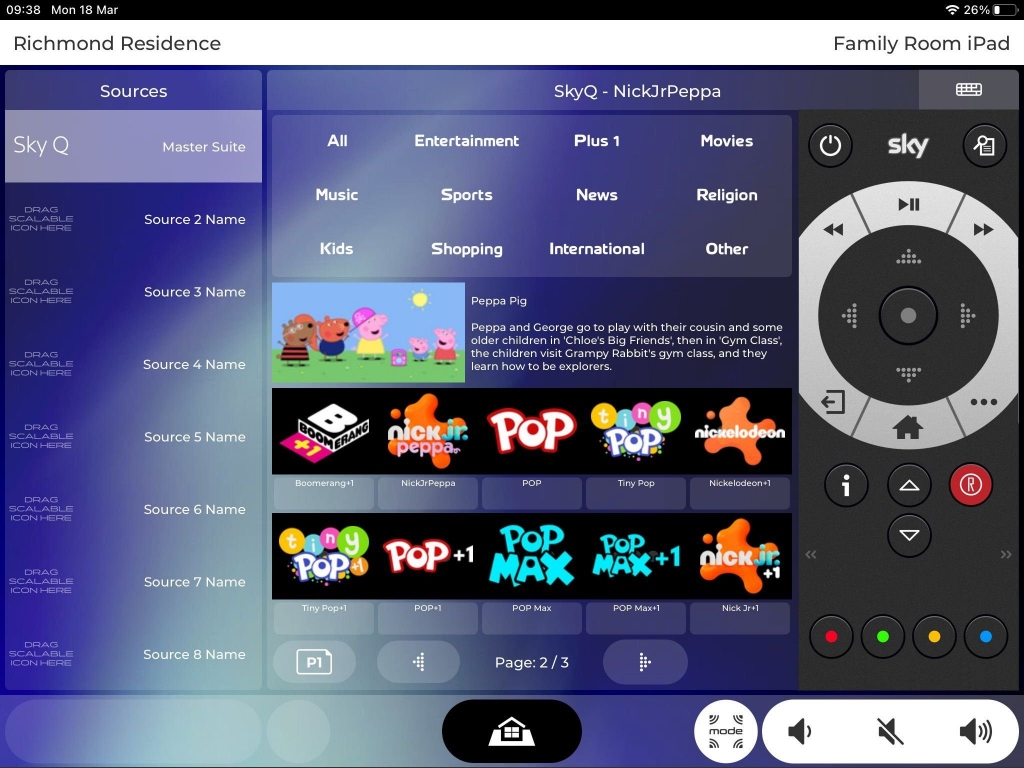1024x768 pixels.
Task: Mute audio using the crossed speaker icon
Action: tap(890, 732)
